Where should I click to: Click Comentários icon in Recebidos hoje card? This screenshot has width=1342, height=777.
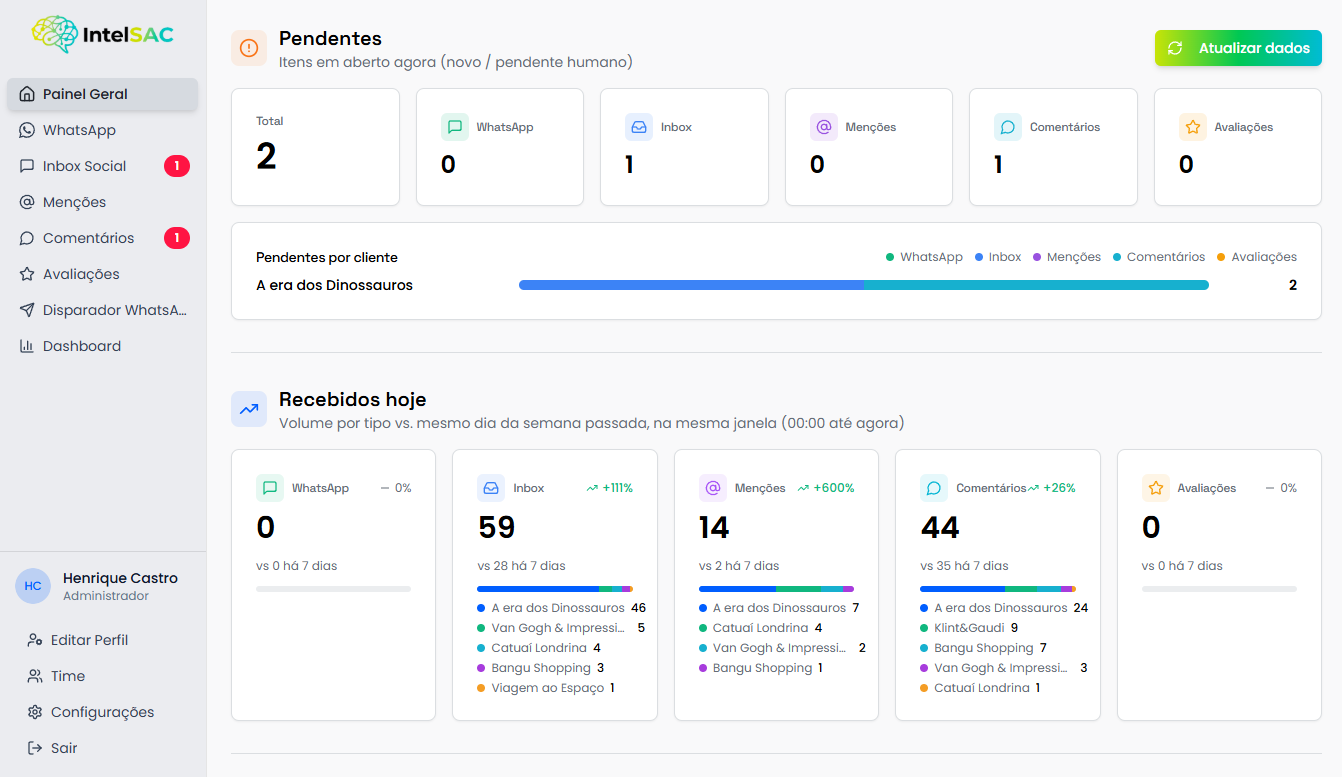(x=934, y=488)
